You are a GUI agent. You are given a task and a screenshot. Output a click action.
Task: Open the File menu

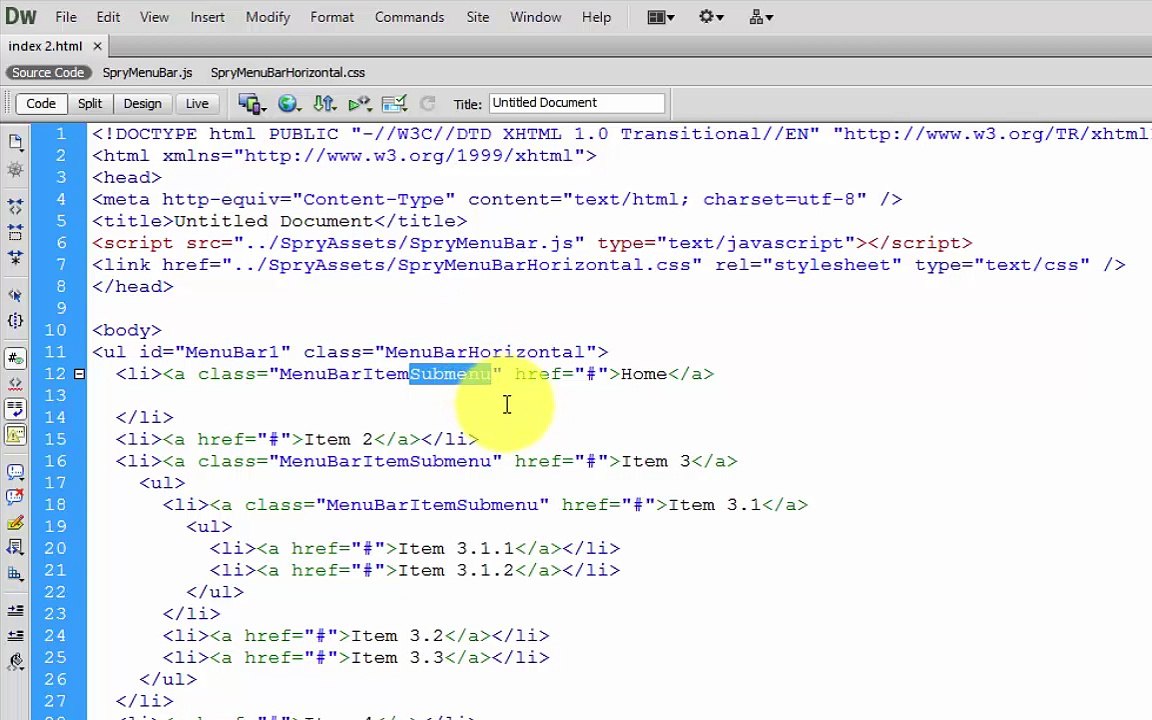coord(65,17)
